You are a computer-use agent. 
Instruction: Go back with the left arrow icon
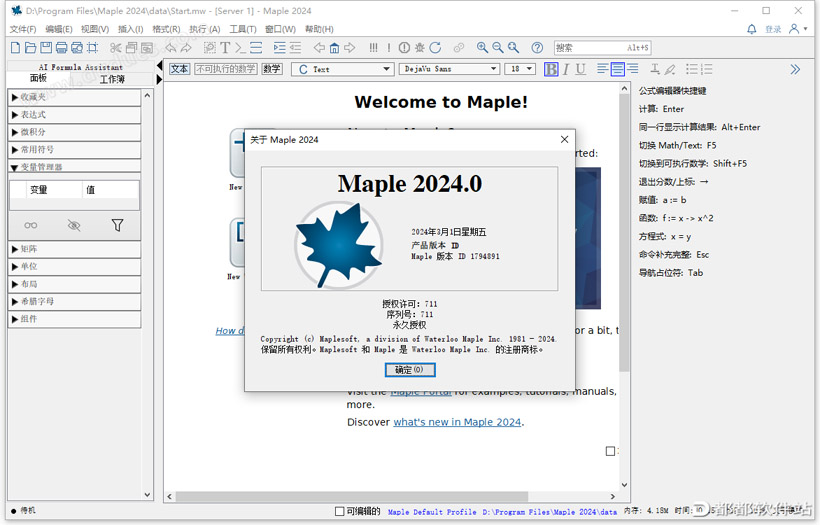[319, 48]
